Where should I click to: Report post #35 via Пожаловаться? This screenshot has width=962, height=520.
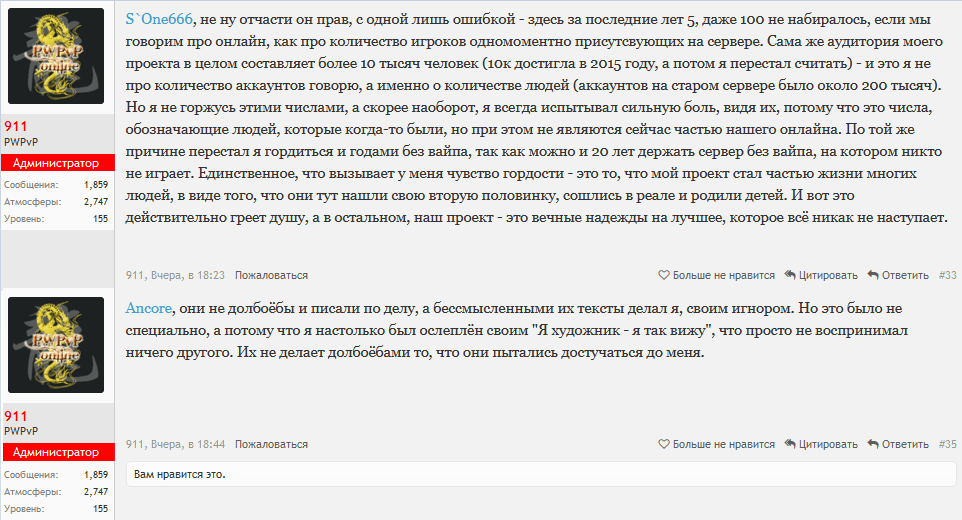271,444
